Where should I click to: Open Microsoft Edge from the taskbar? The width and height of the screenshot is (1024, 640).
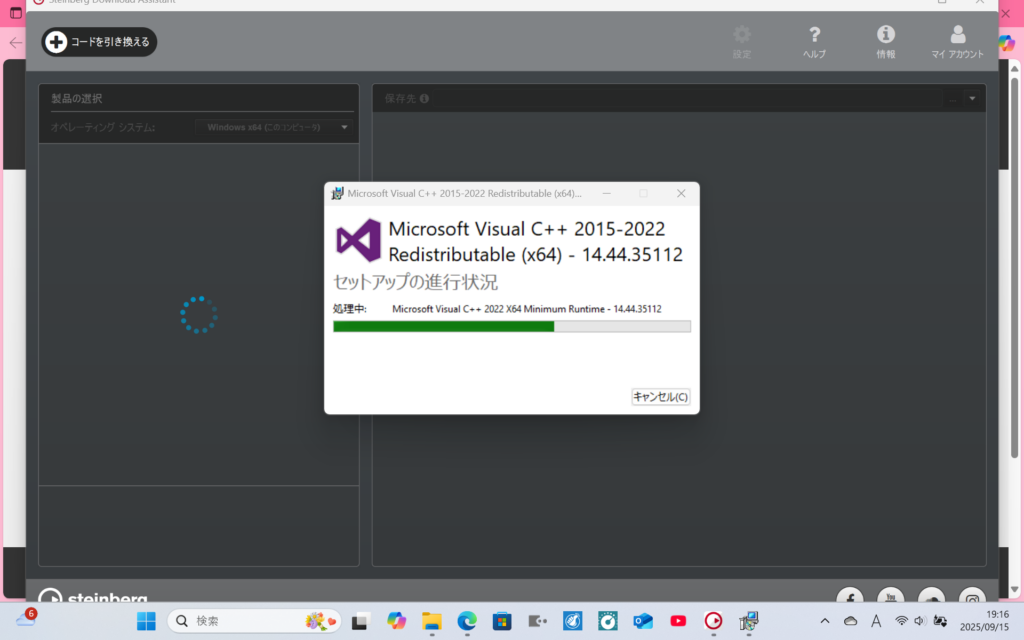pos(467,621)
